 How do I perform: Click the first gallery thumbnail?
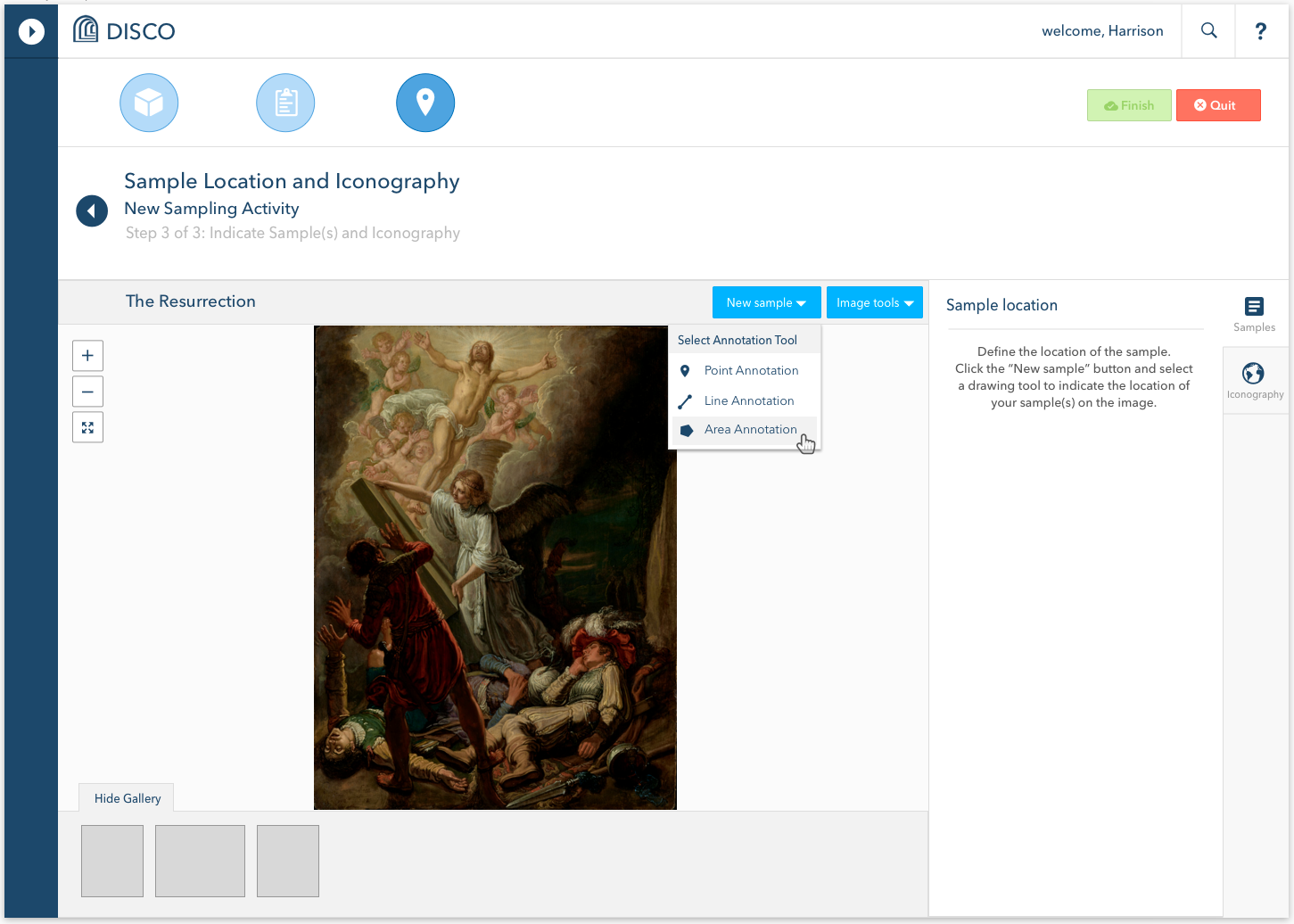[x=111, y=861]
